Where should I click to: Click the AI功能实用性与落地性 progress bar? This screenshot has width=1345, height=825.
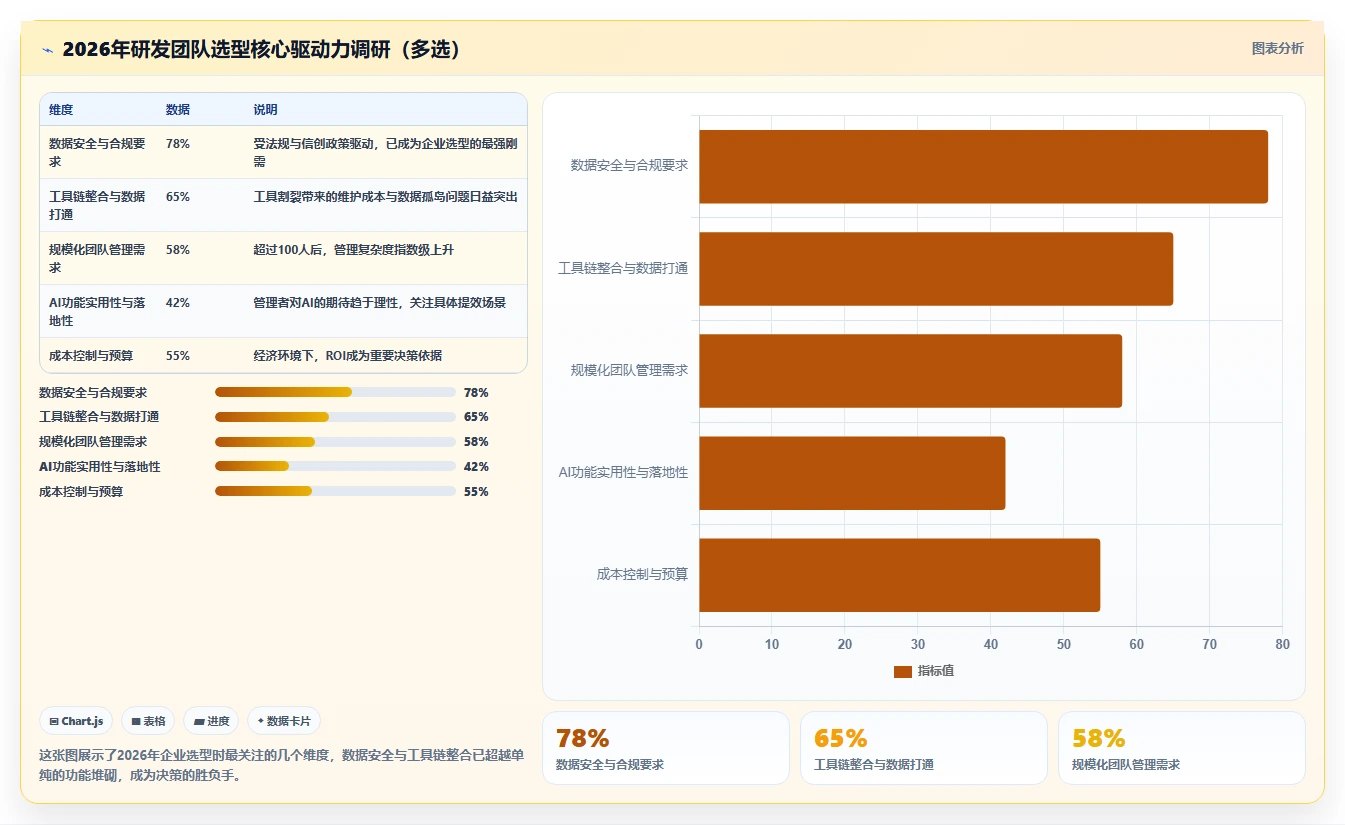[335, 467]
